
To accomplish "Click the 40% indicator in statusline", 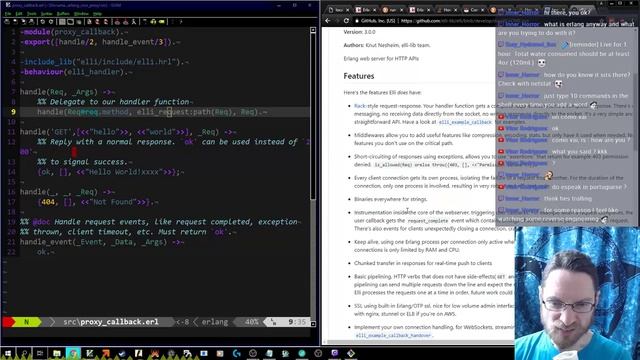I will tap(251, 322).
